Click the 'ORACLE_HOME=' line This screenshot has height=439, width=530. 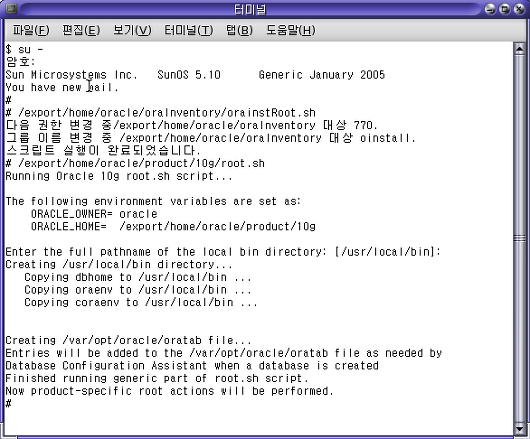tap(173, 226)
